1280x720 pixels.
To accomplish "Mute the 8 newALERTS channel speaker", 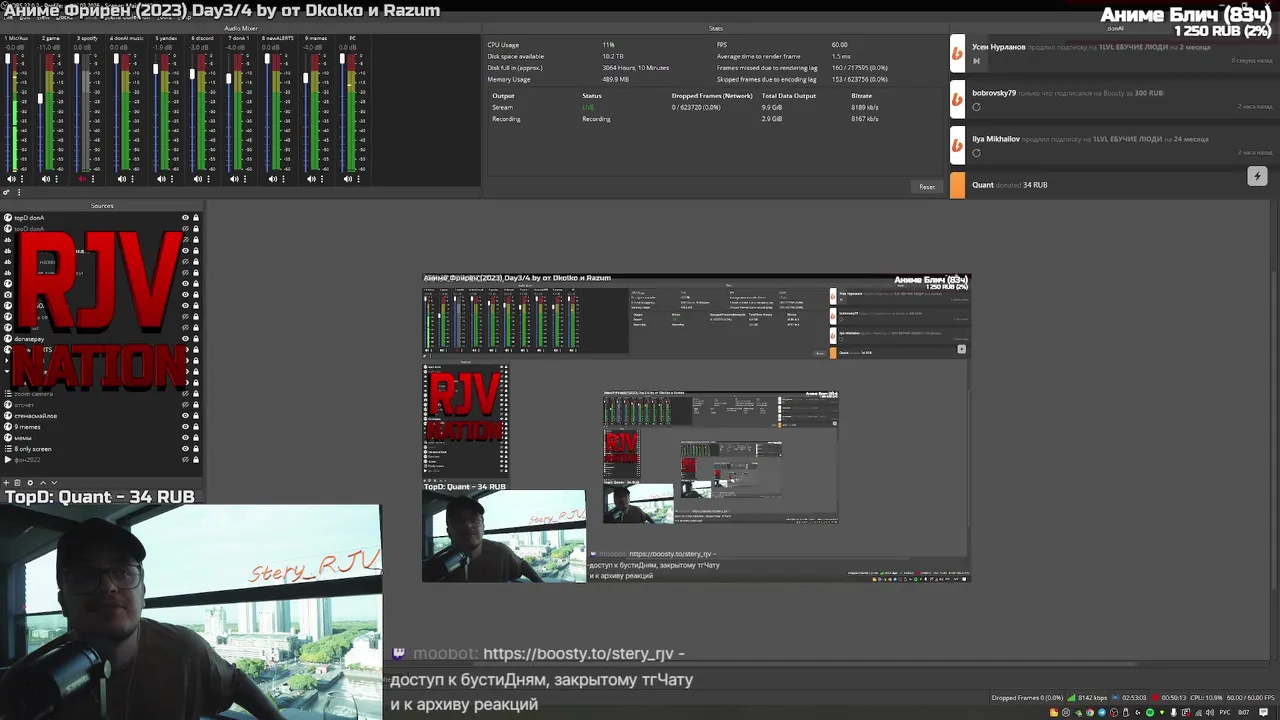I will click(x=273, y=179).
